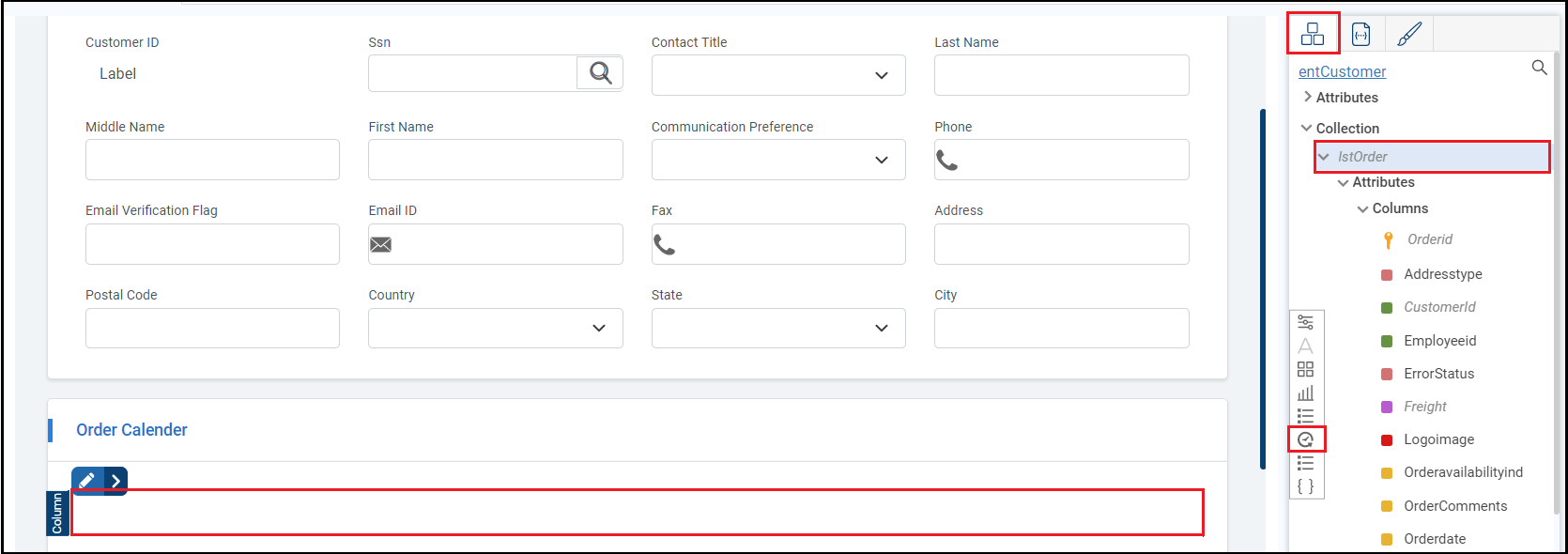This screenshot has height=554, width=1568.
Task: Switch to the code file tab
Action: pos(1360,35)
